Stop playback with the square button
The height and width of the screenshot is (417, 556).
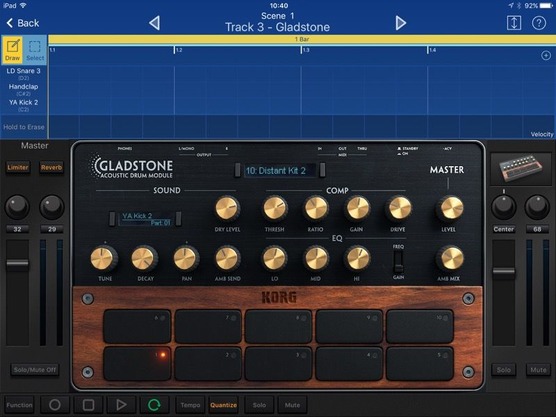click(x=88, y=405)
